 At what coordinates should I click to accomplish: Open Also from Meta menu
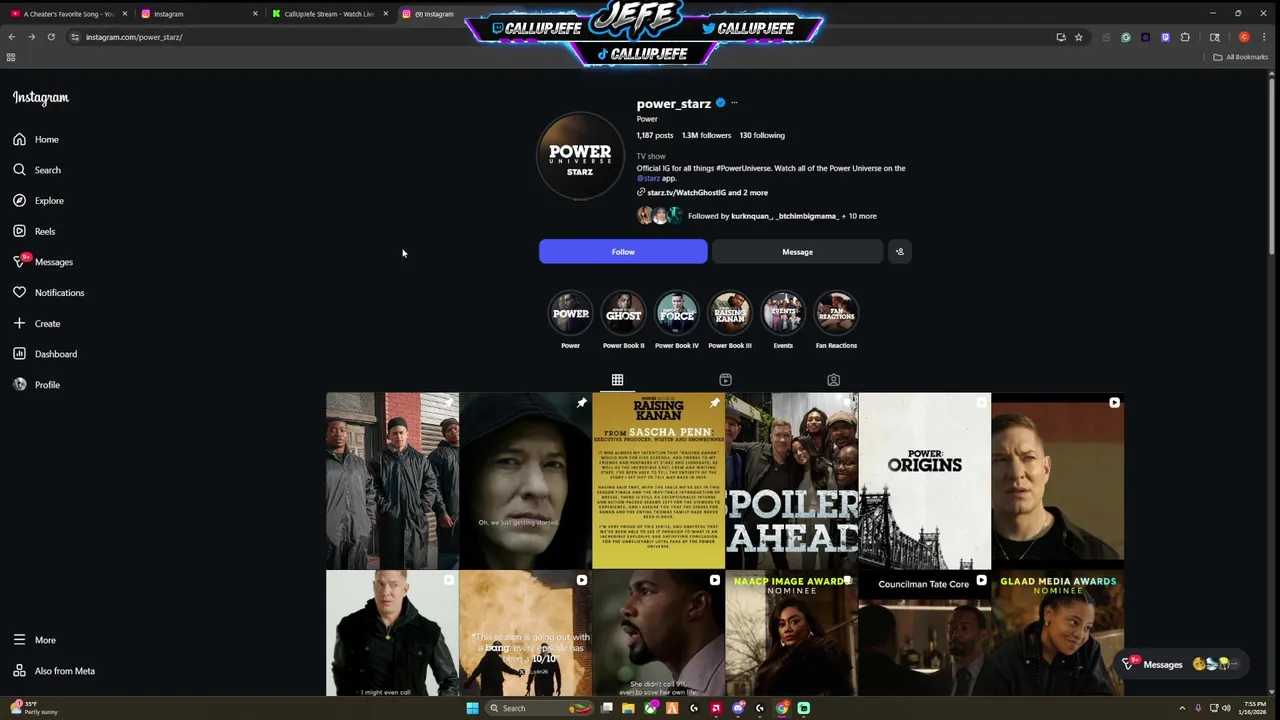coord(54,671)
